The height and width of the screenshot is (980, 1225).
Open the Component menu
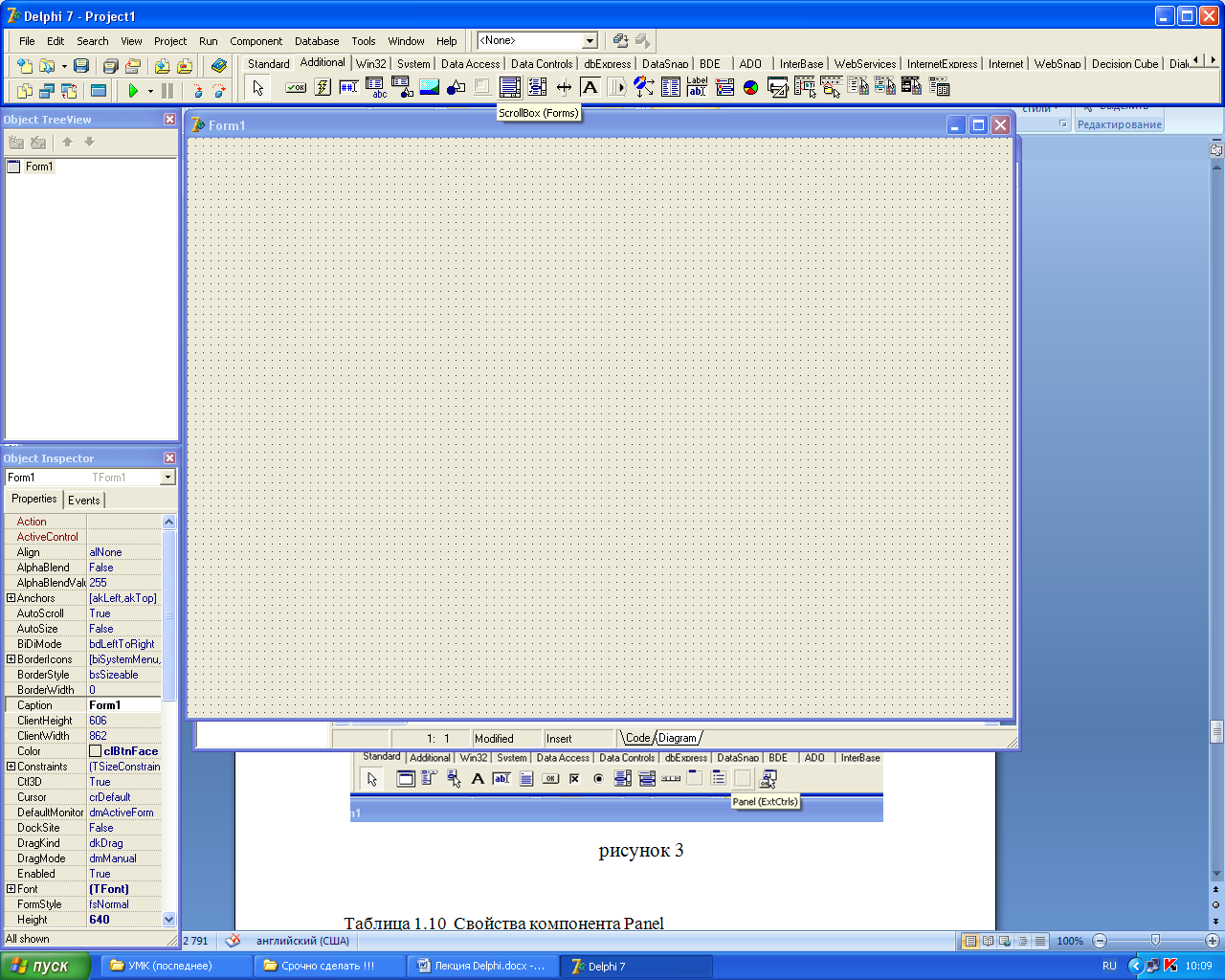tap(256, 41)
